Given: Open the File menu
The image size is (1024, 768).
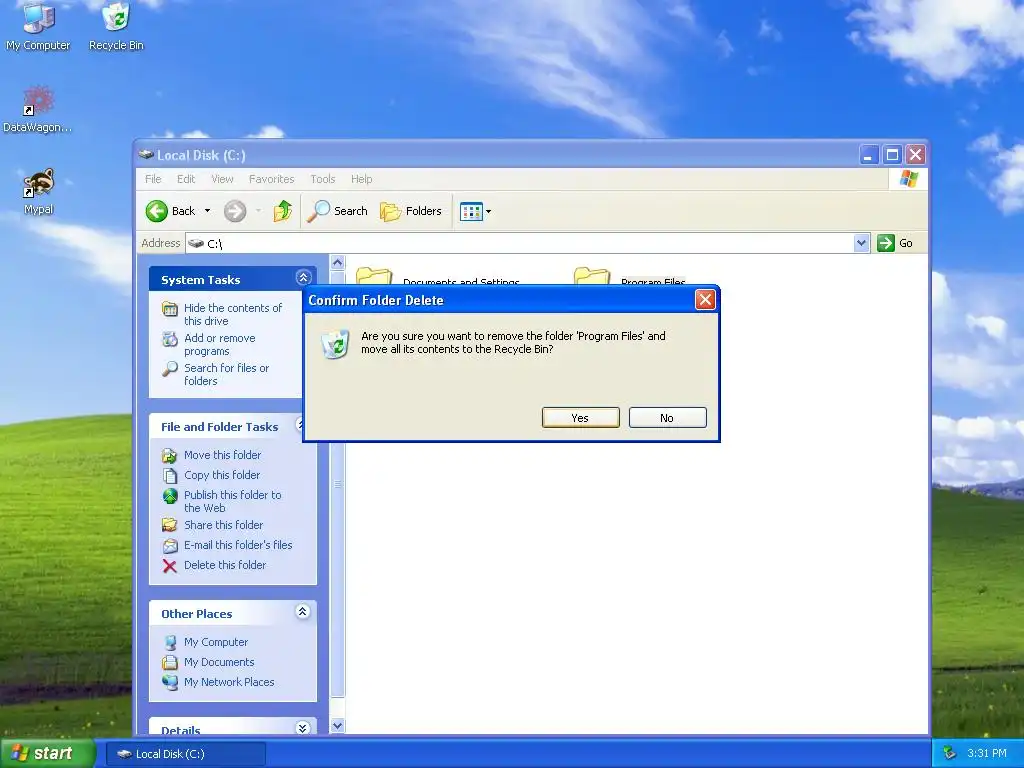Looking at the screenshot, I should 153,179.
